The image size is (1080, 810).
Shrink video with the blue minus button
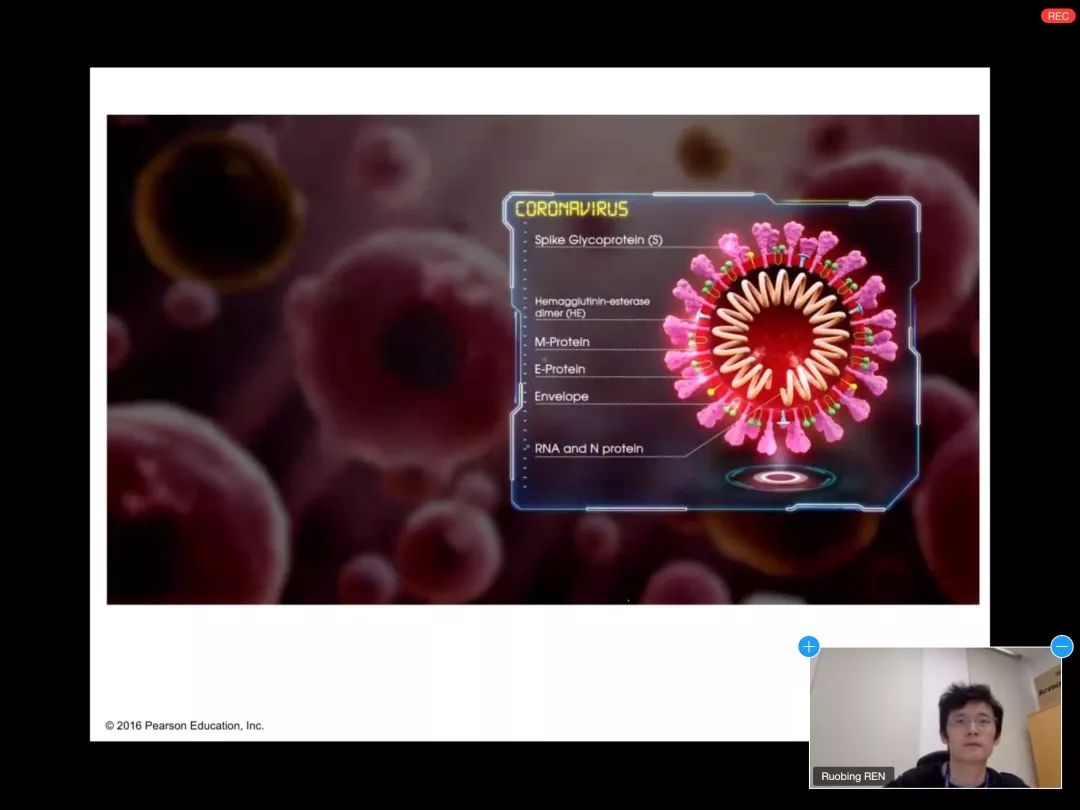[x=1062, y=646]
